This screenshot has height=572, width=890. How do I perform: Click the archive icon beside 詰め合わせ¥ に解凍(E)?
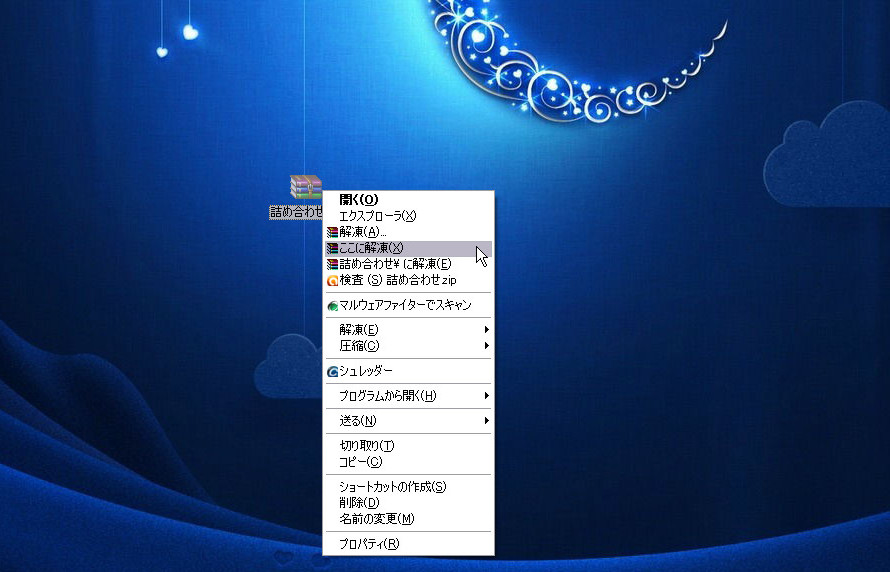[332, 264]
